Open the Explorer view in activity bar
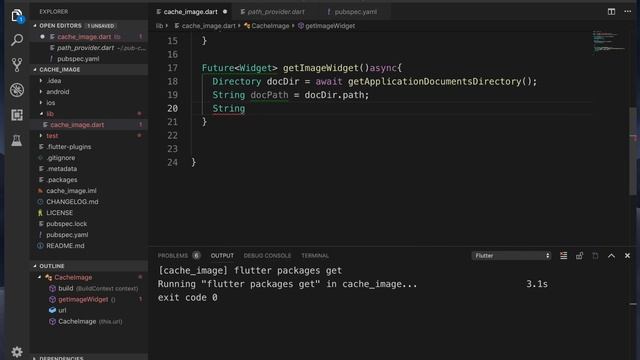 tap(17, 16)
